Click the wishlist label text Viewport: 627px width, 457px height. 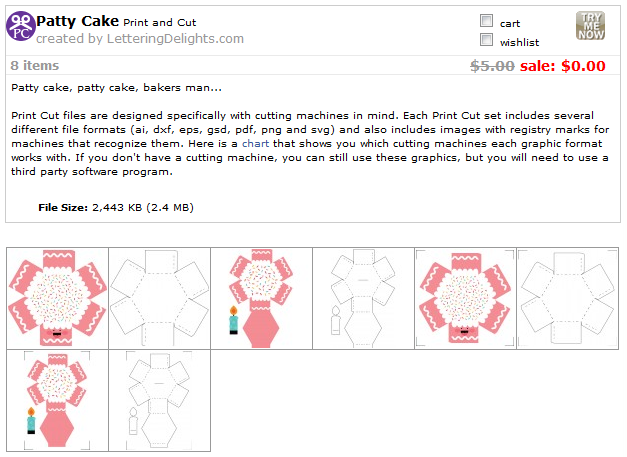coord(519,43)
